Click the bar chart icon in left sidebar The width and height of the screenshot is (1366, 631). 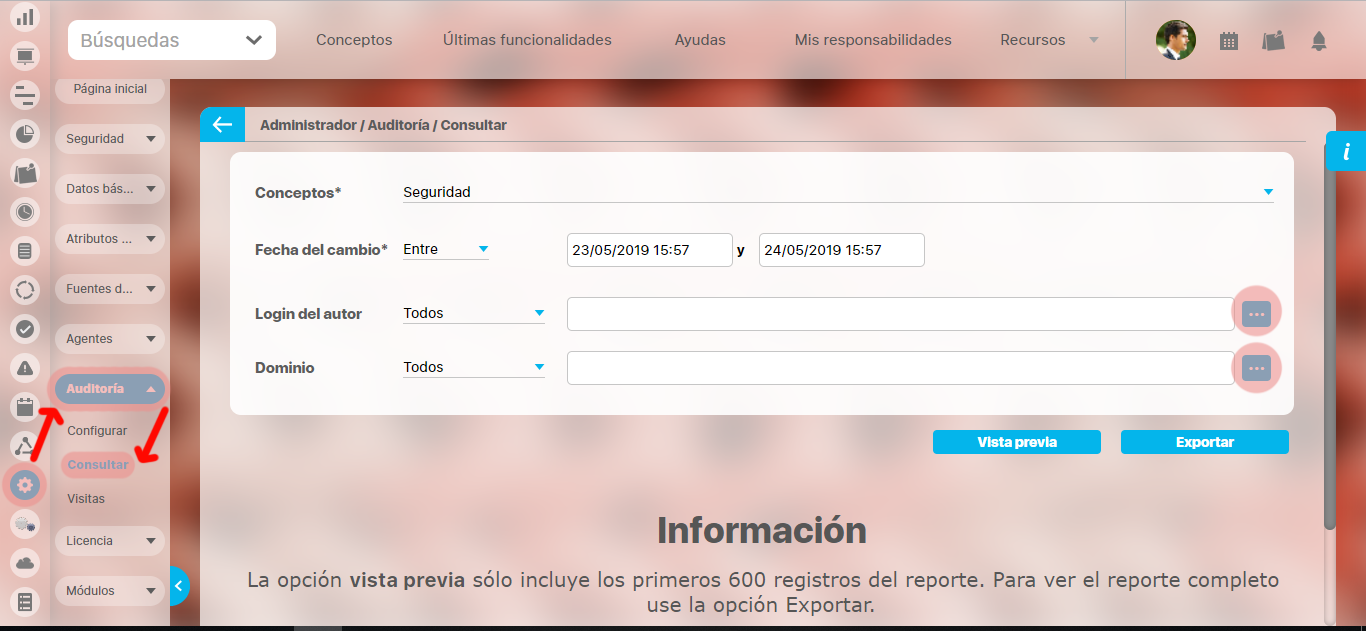click(x=25, y=17)
